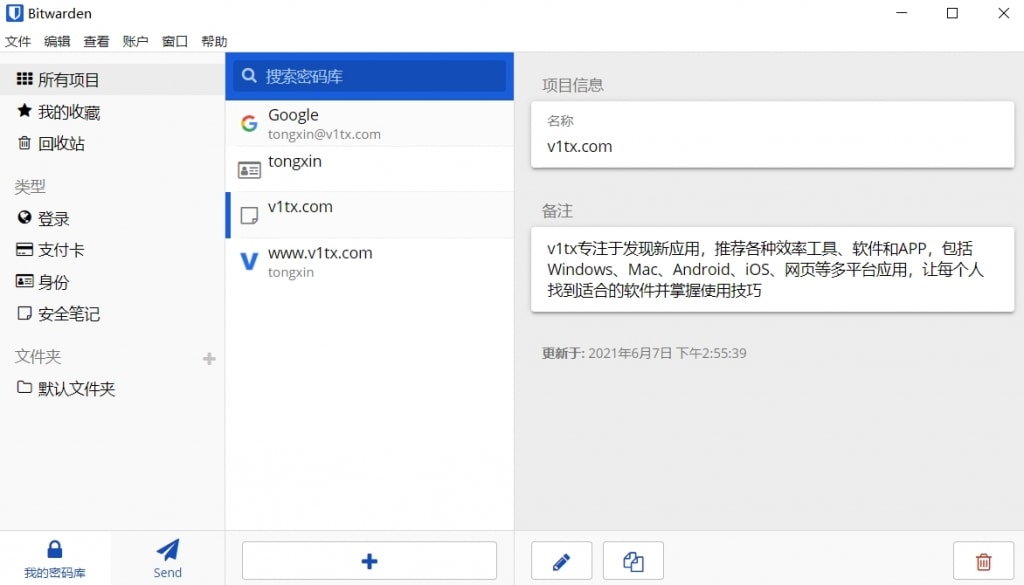This screenshot has height=585, width=1024.
Task: Click the tongxin@v1tx.com subtitle
Action: pos(325,134)
